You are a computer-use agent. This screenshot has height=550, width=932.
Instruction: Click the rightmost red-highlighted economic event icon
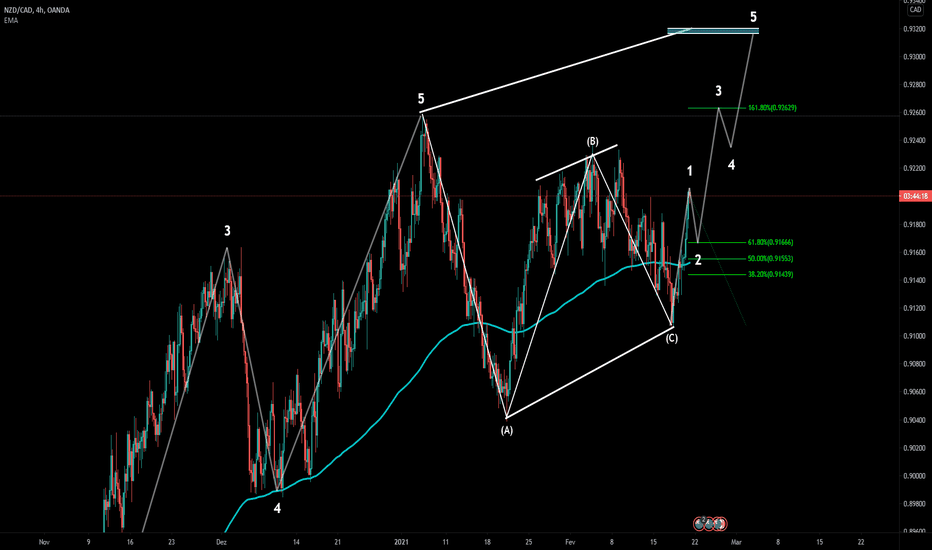(x=720, y=524)
